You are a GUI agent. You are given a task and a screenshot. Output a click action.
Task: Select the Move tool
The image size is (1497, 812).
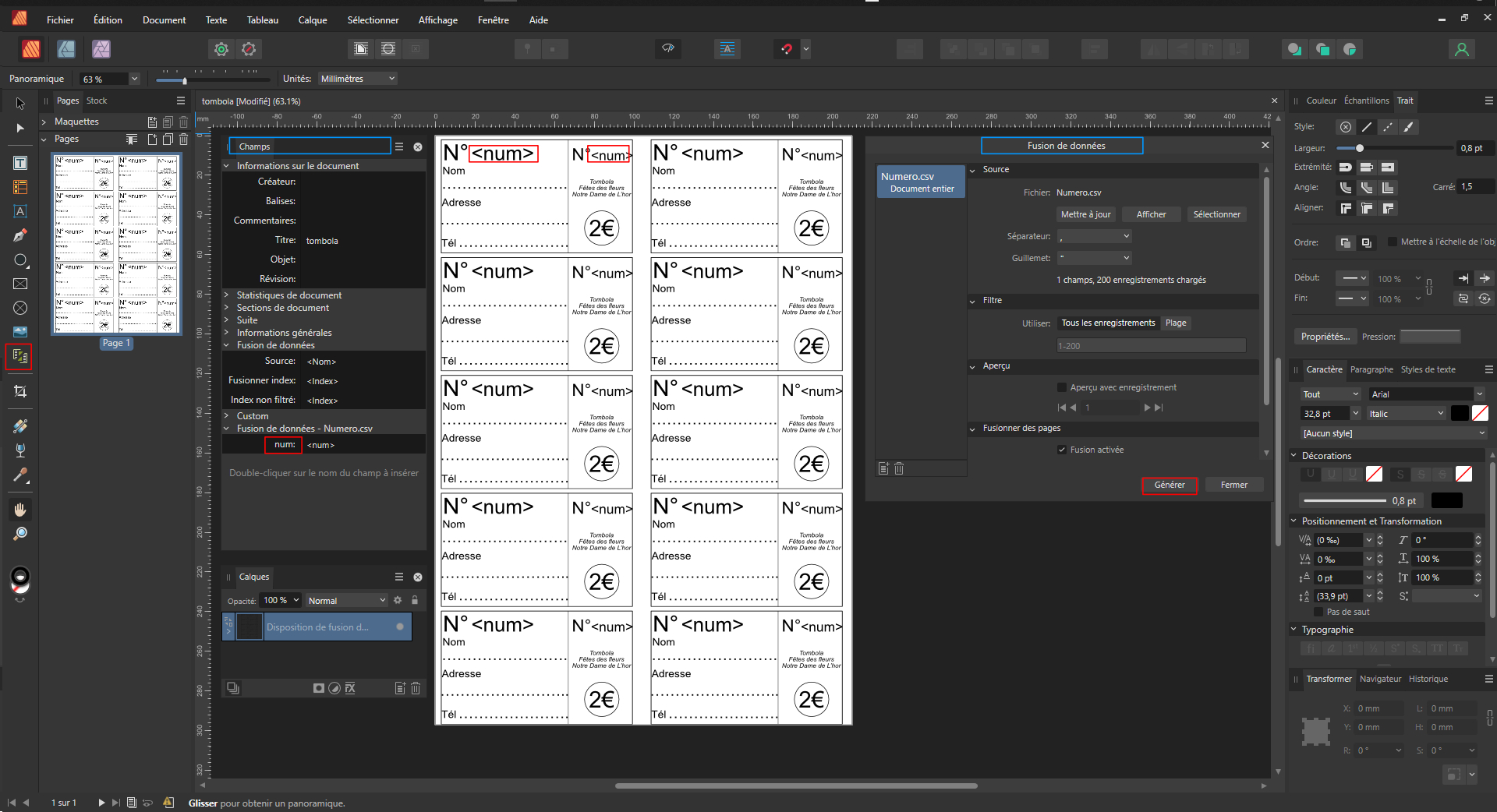coord(20,103)
